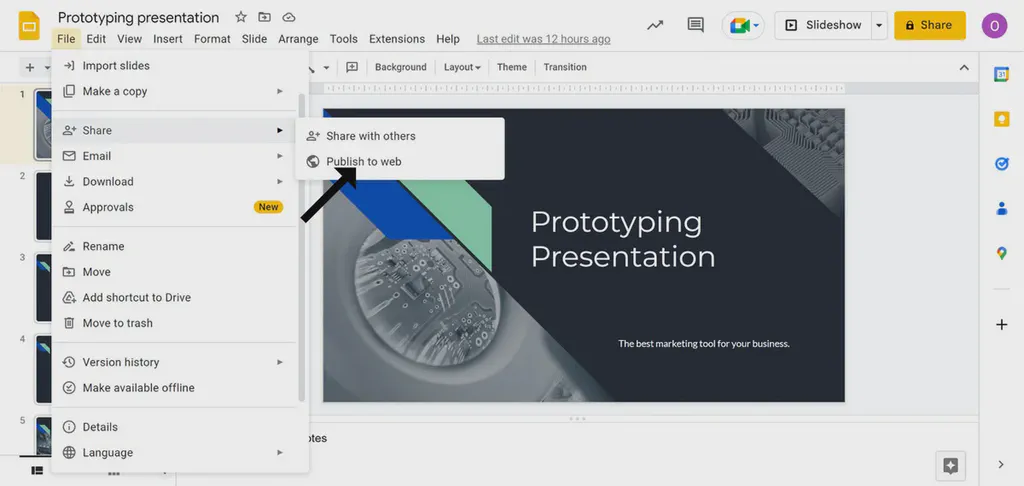Open the Google Tasks side panel
1024x486 pixels.
1001,163
